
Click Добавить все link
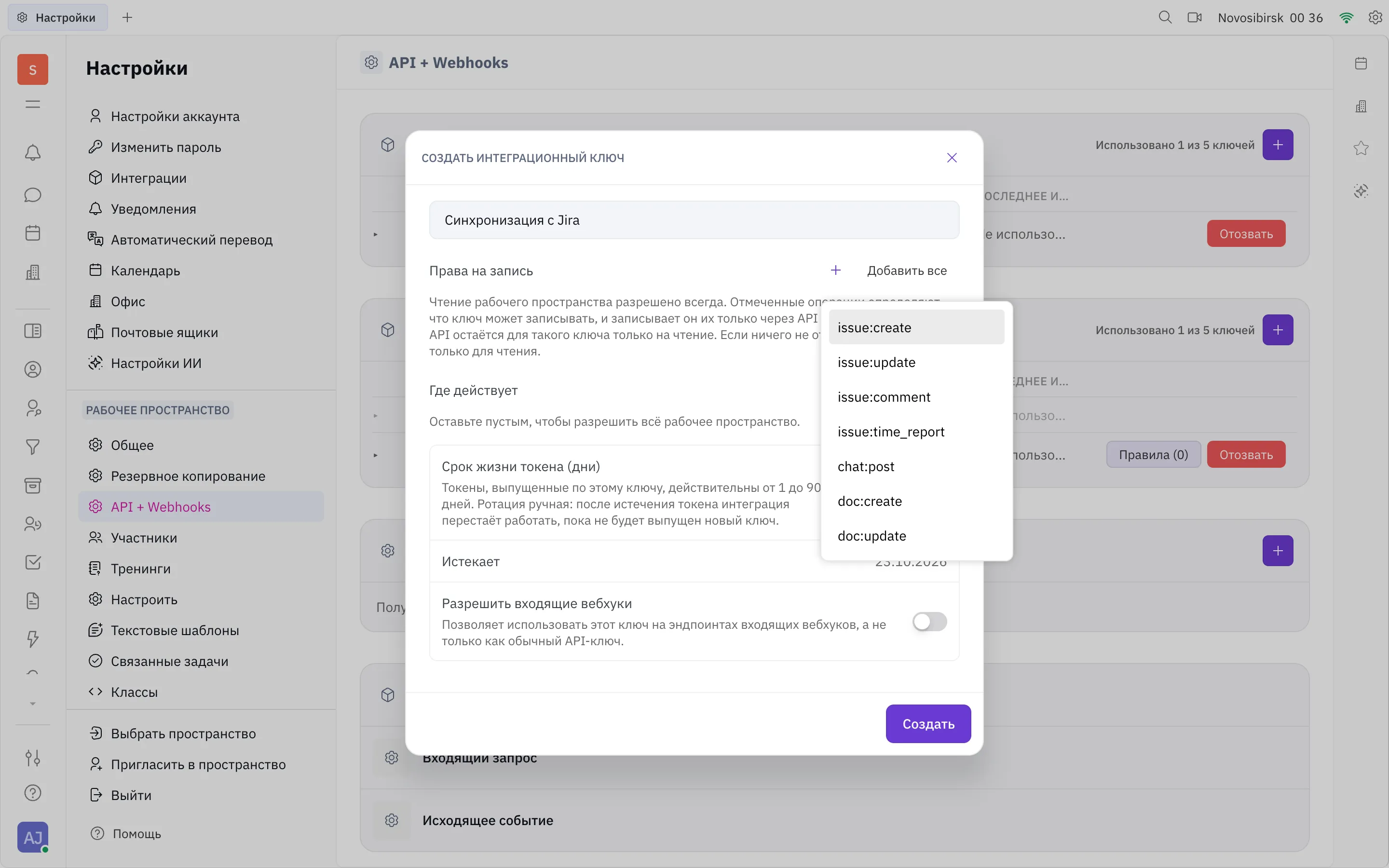906,271
